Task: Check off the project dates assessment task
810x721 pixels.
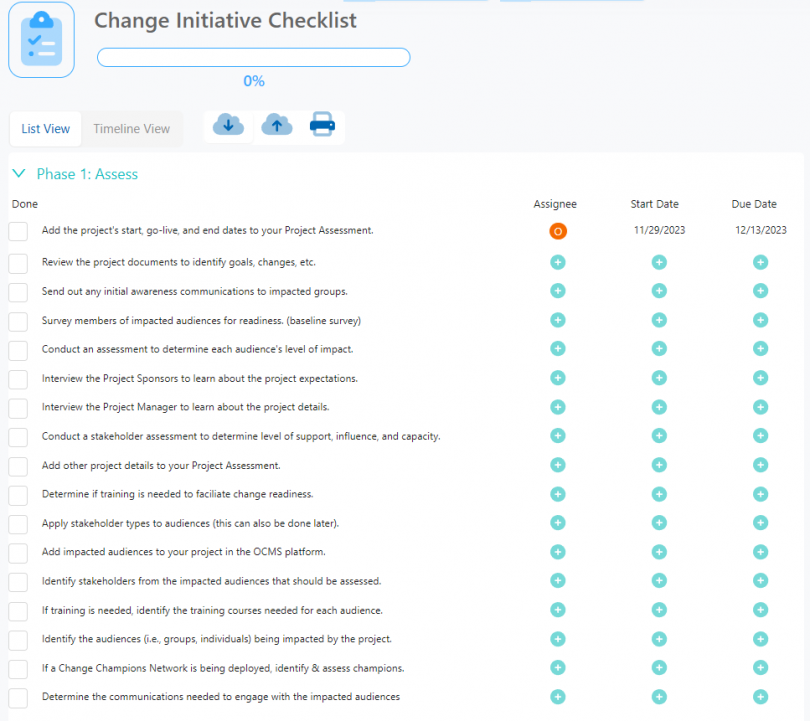Action: coord(17,230)
